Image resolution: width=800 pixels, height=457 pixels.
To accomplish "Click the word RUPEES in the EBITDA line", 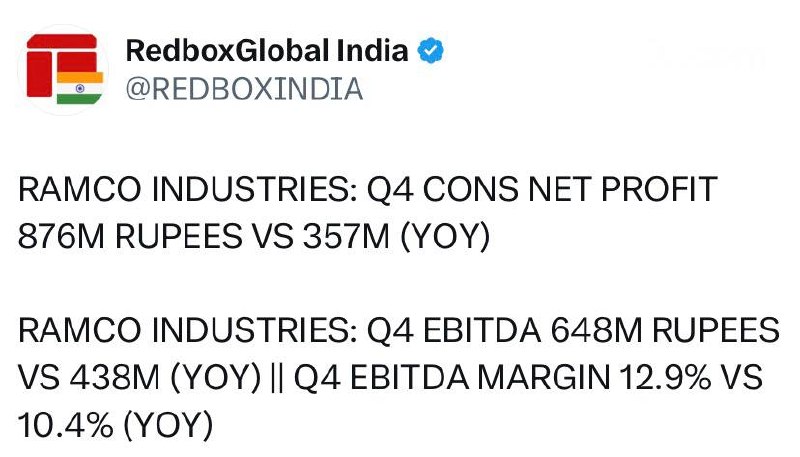I will (x=716, y=331).
